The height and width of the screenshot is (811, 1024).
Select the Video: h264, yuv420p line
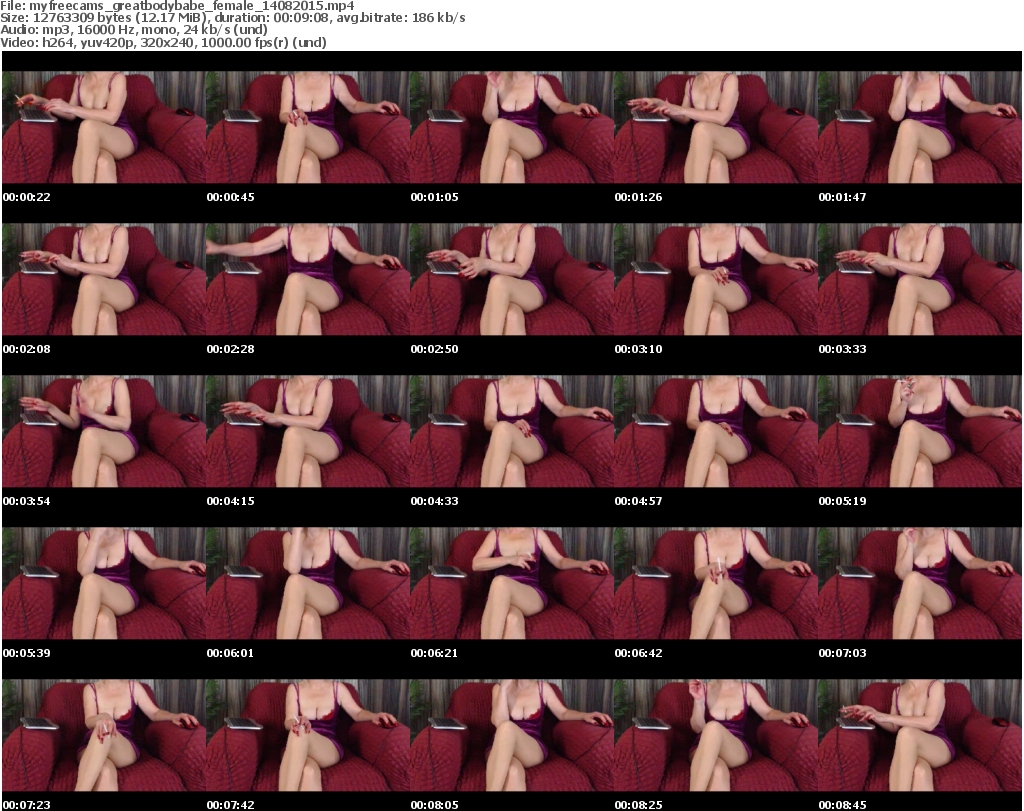pos(163,42)
